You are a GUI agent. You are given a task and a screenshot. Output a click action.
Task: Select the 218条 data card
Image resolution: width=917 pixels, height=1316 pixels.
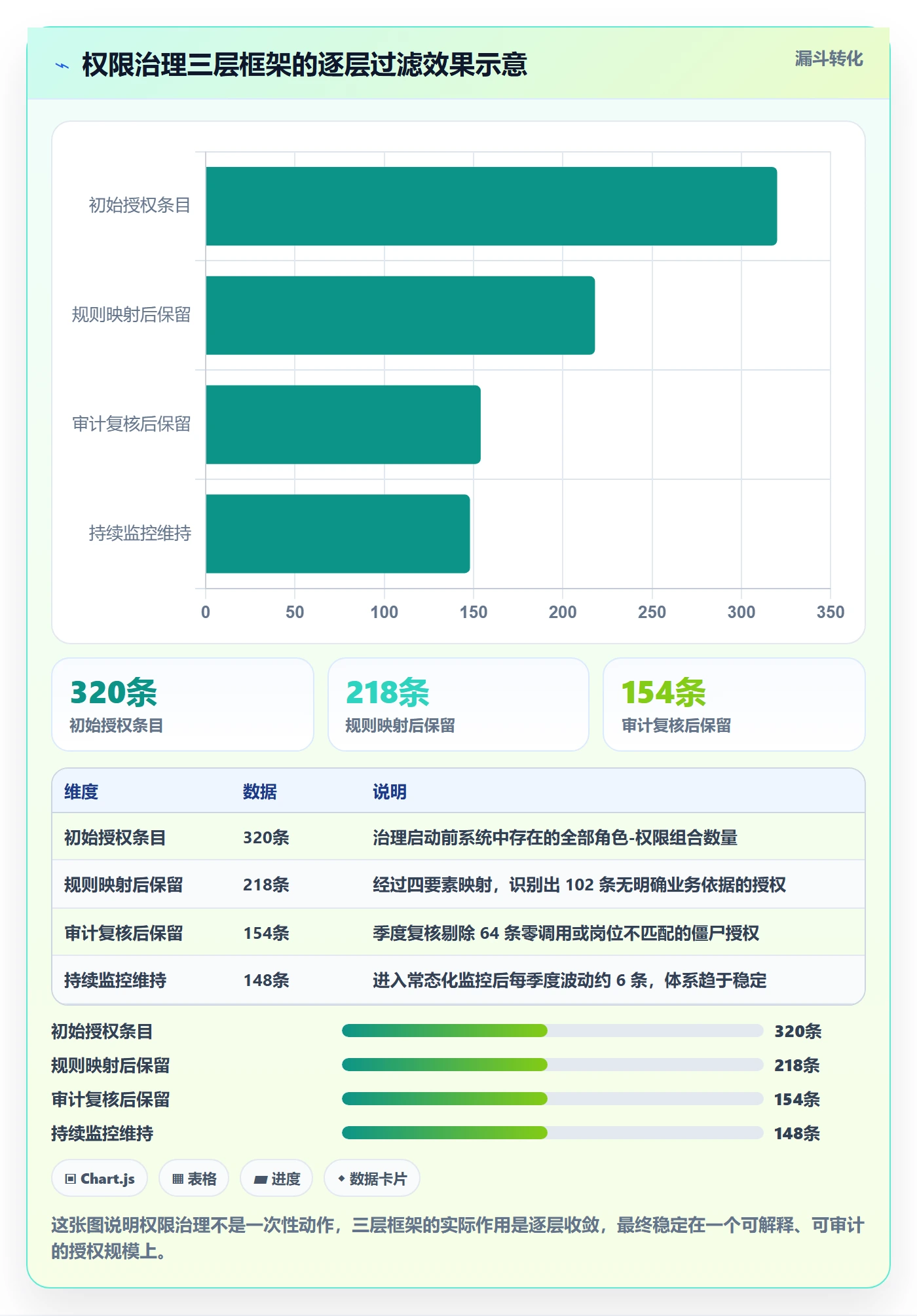coord(458,704)
